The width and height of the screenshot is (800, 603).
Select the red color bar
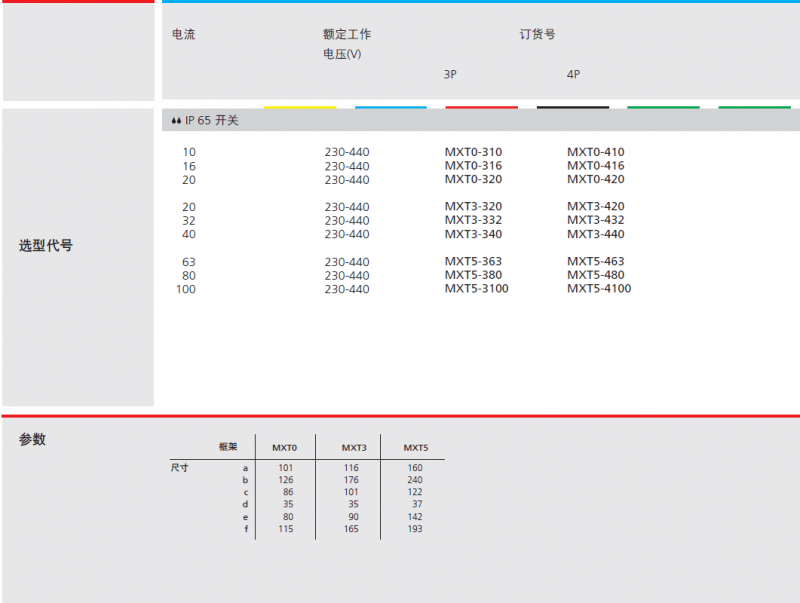tap(481, 107)
